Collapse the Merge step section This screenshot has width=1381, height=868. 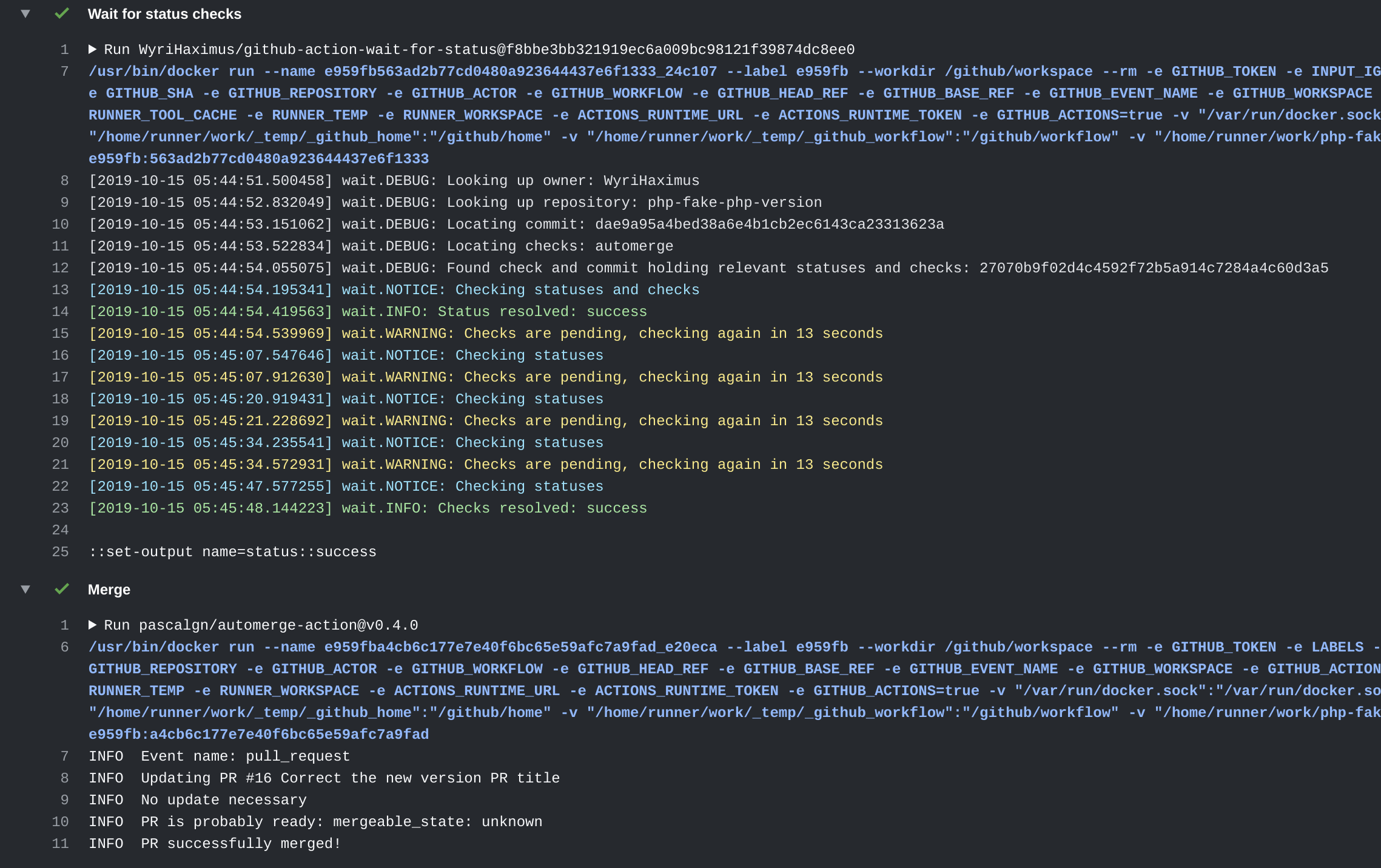tap(25, 589)
